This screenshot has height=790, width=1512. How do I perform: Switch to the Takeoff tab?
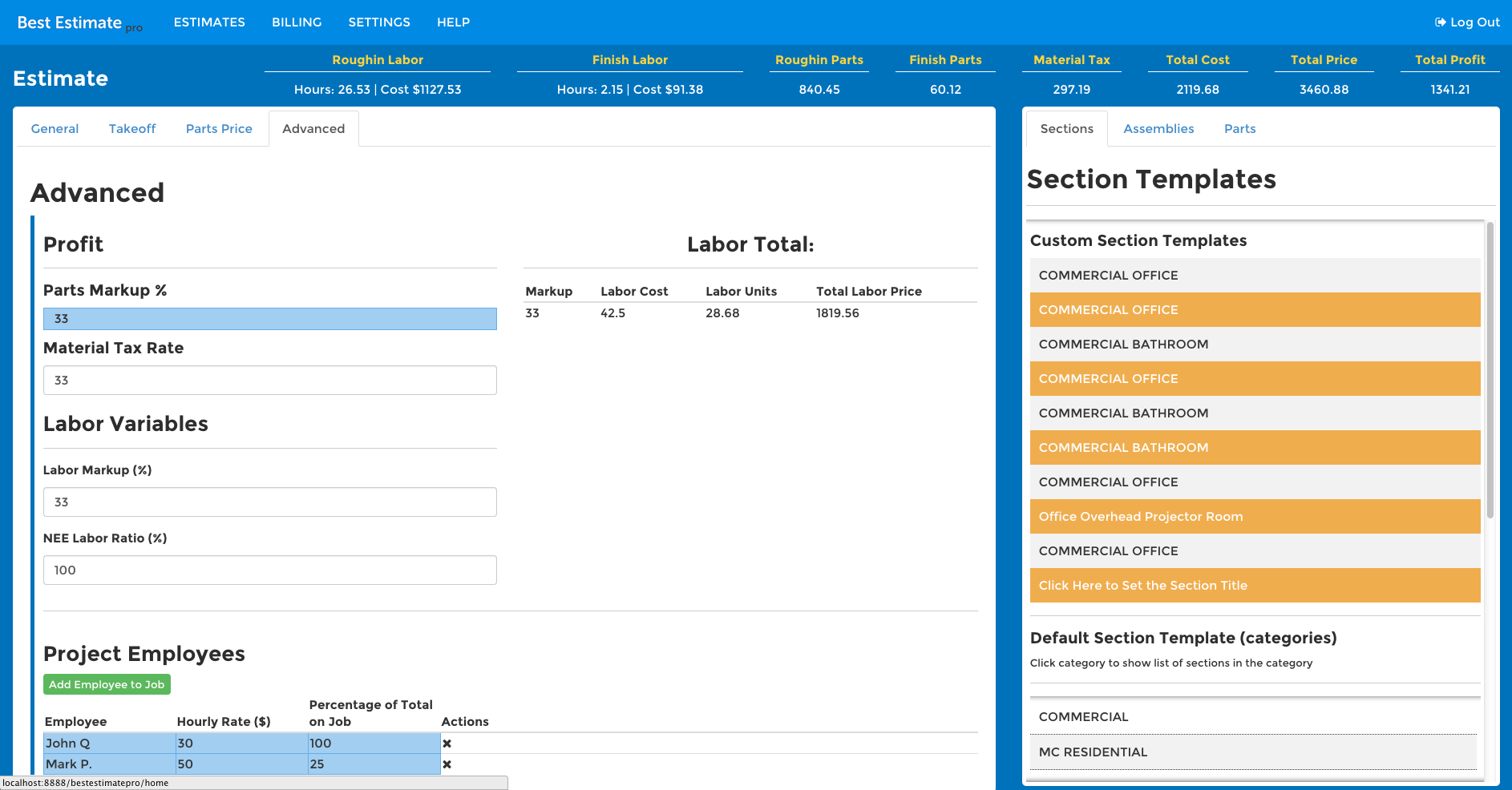click(x=131, y=128)
